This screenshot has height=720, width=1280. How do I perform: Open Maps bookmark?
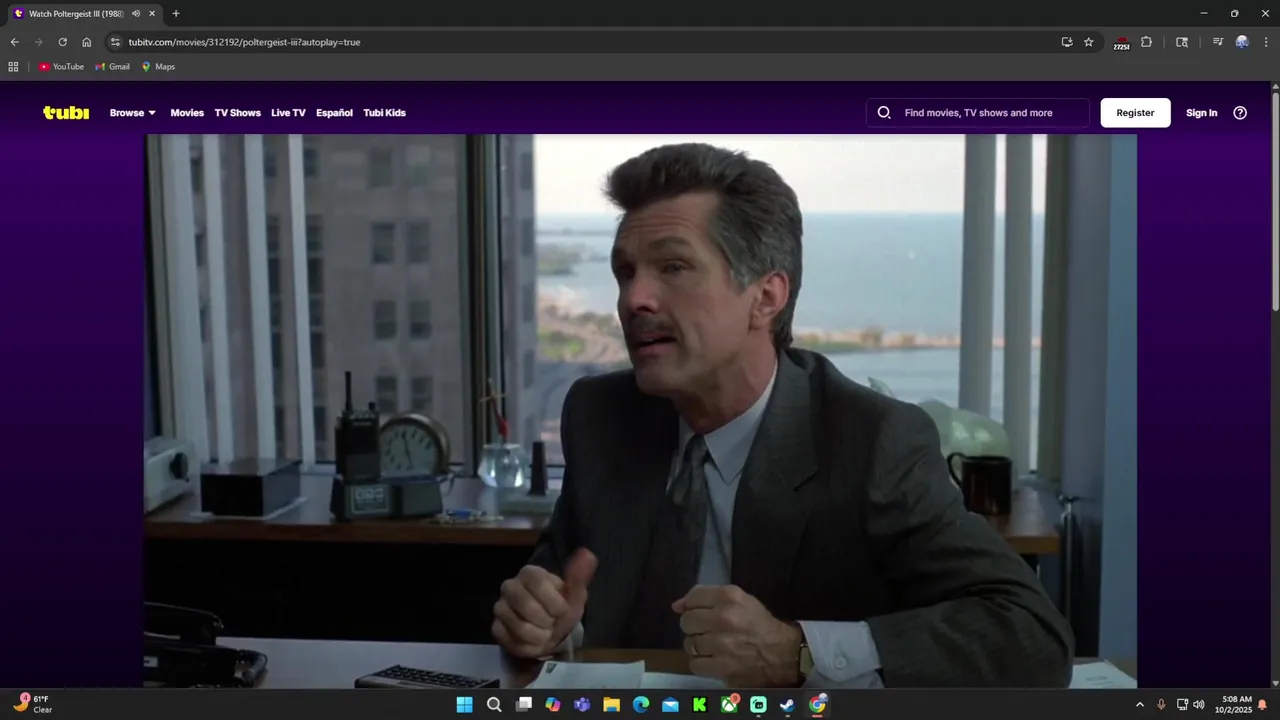click(158, 67)
